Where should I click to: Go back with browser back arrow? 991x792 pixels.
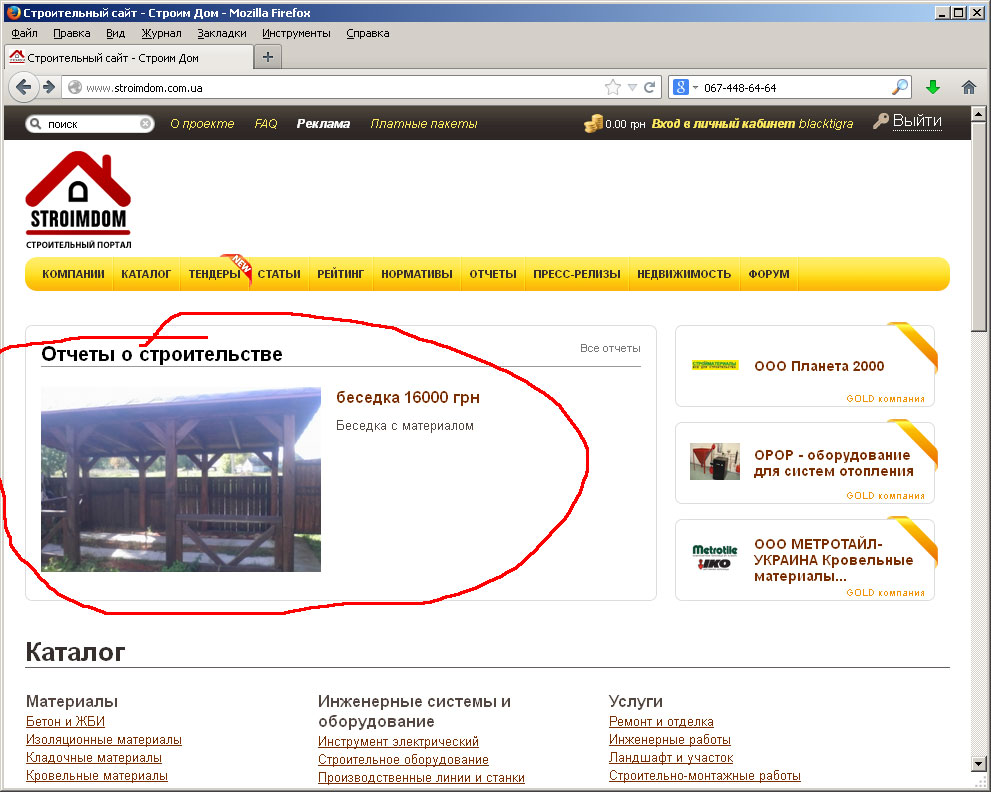click(x=23, y=87)
